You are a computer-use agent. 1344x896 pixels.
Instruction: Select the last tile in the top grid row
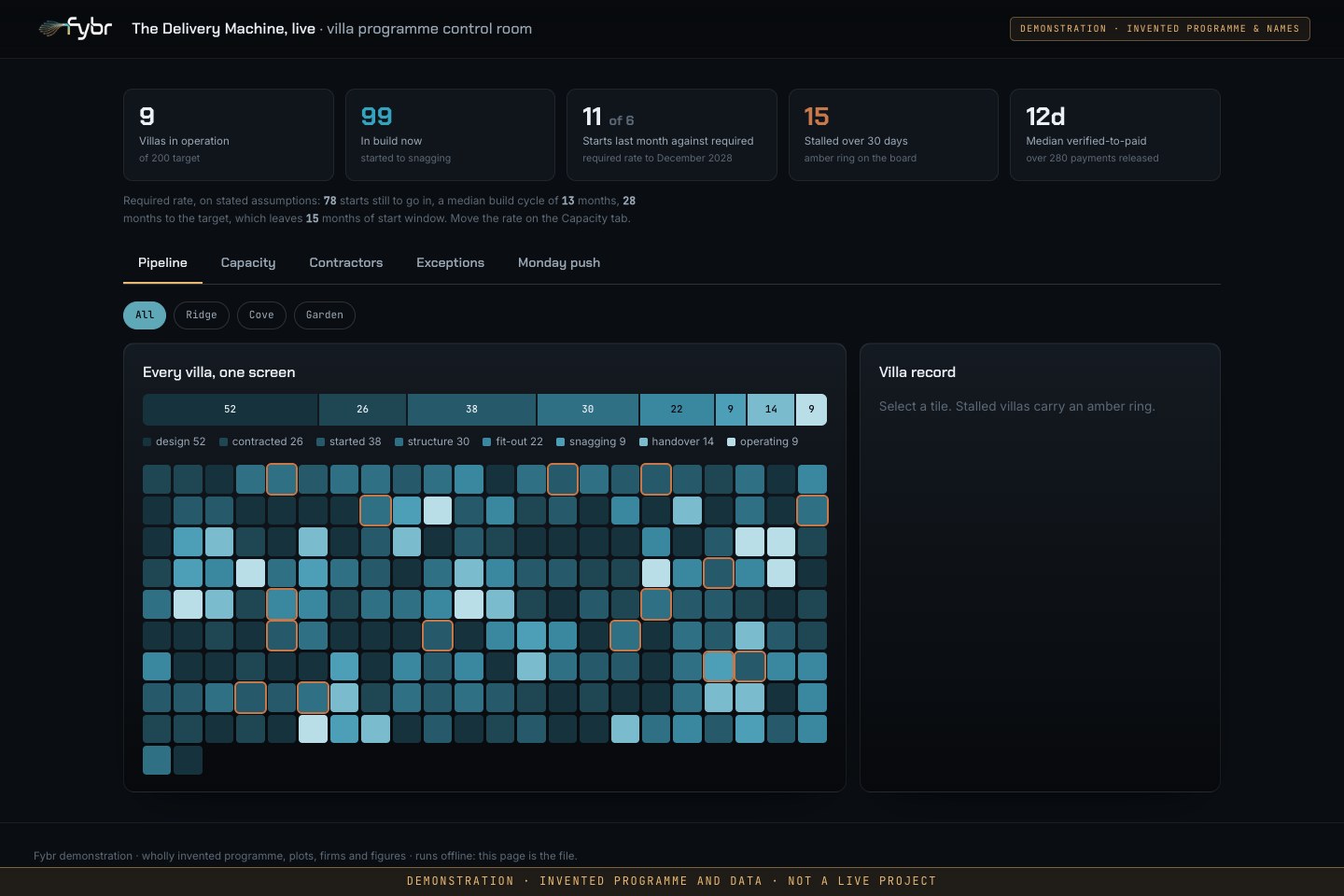[x=812, y=480]
